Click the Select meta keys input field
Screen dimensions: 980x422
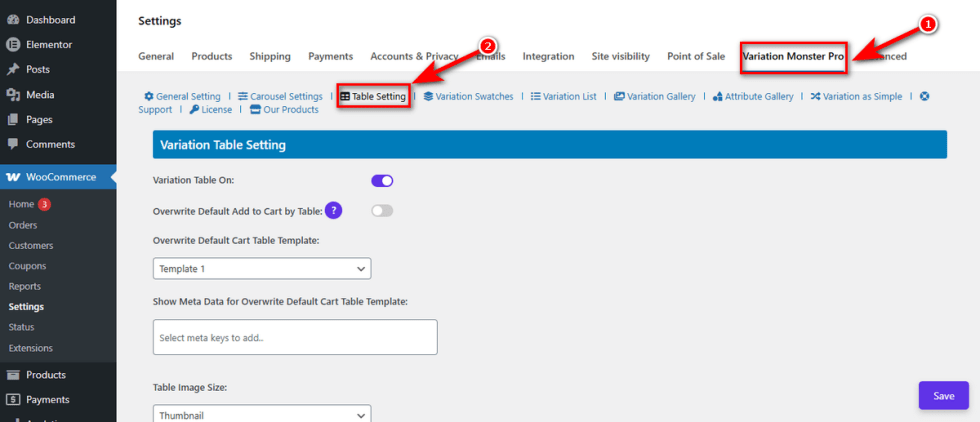coord(295,337)
